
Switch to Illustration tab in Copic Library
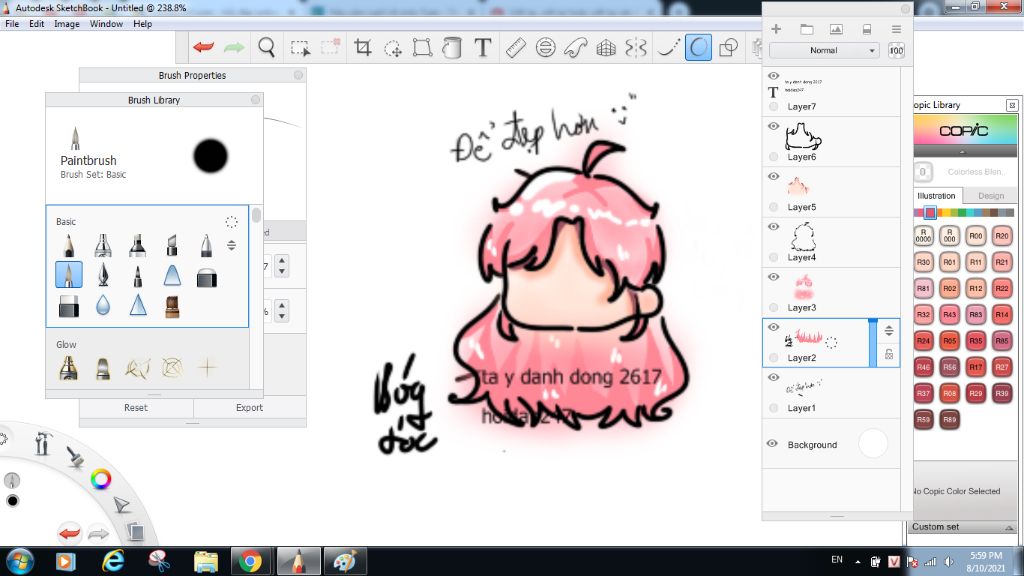pyautogui.click(x=936, y=195)
